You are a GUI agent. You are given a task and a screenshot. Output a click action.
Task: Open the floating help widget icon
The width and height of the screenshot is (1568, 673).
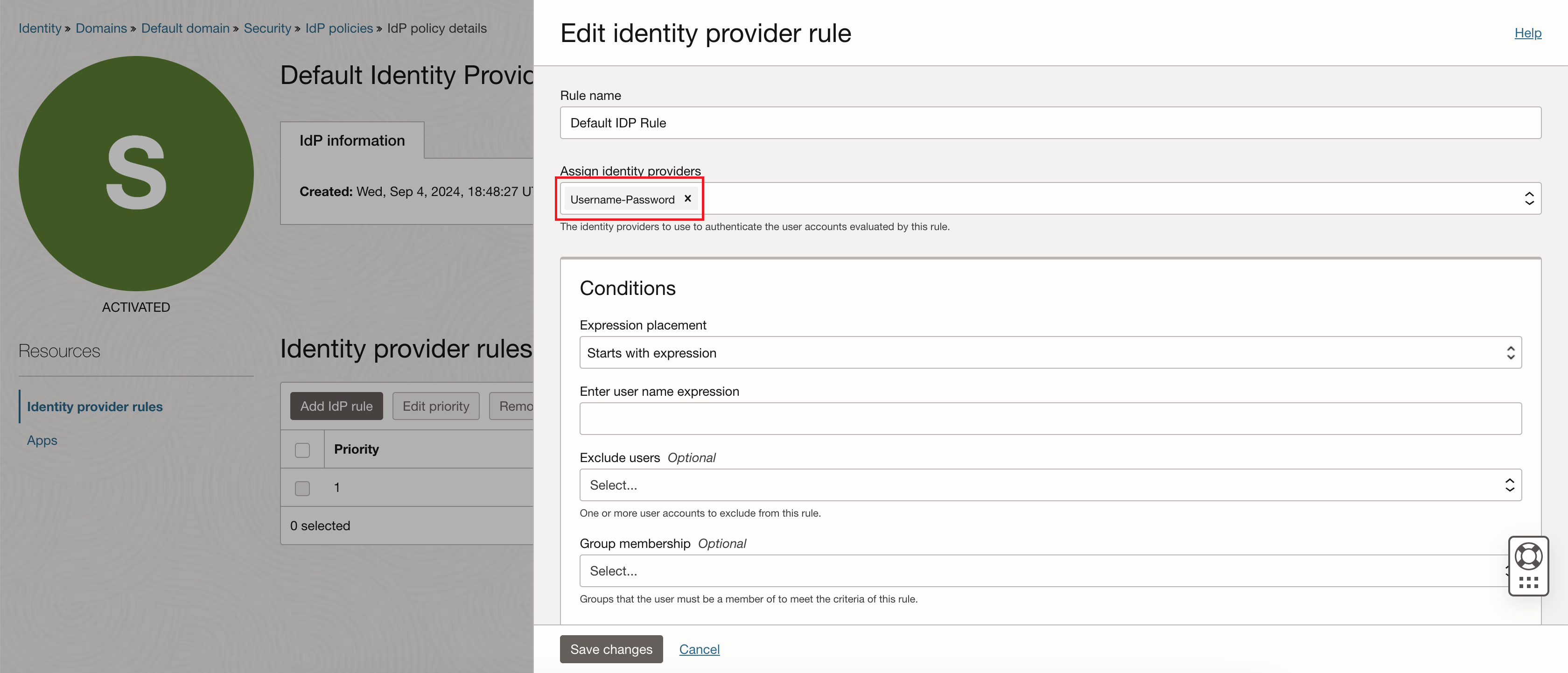click(1528, 555)
